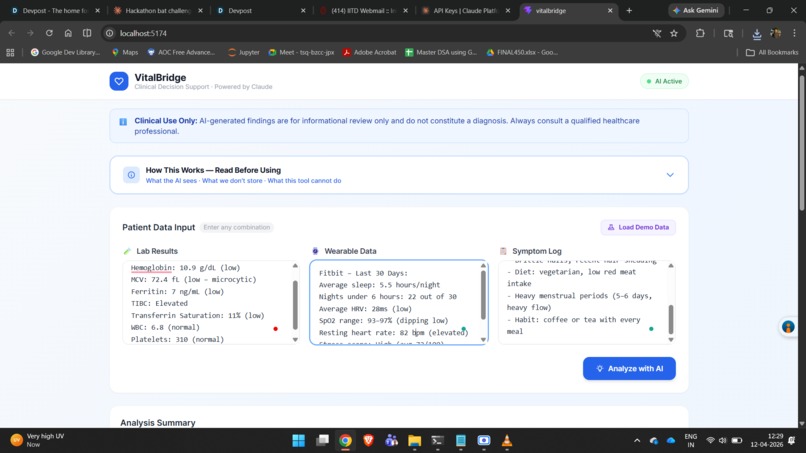Click the pencil icon next to Lab Results
The height and width of the screenshot is (453, 806).
(127, 251)
